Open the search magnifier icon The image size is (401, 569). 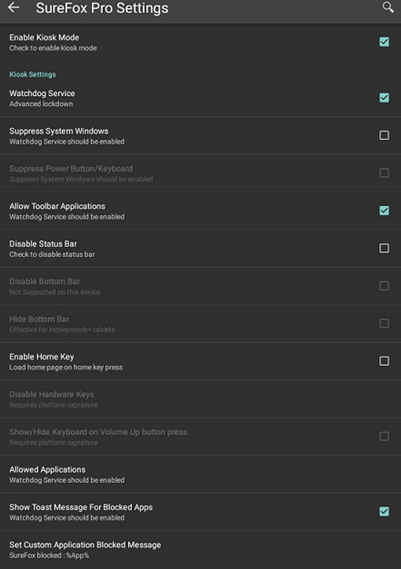[388, 7]
